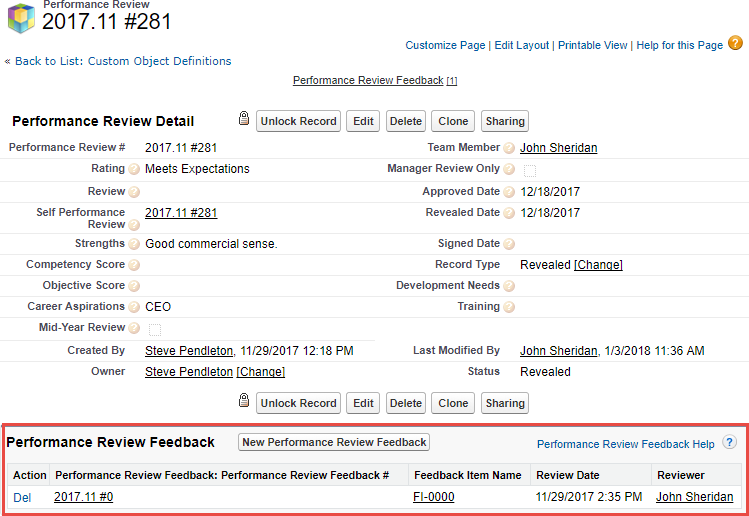Click the Change link next to Record Type
Screen dimensions: 749x516
tap(598, 265)
